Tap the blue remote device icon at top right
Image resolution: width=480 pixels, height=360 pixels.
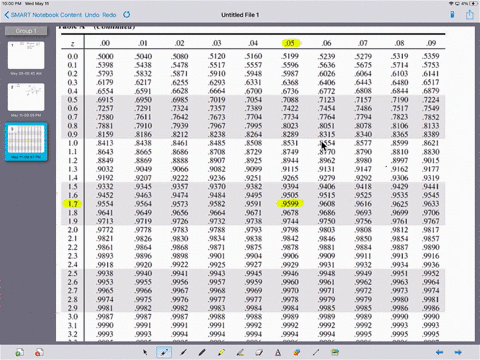click(x=452, y=15)
